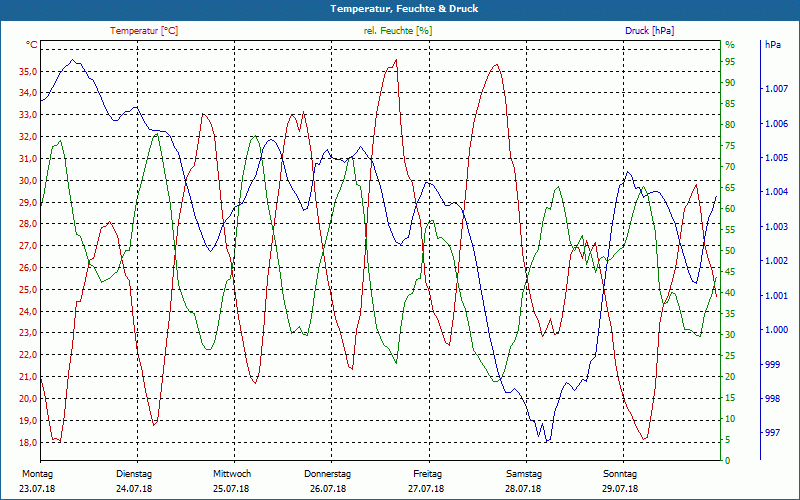Screen dimensions: 800x500
Task: Click temperature axis value '35,0'
Action: coord(28,71)
